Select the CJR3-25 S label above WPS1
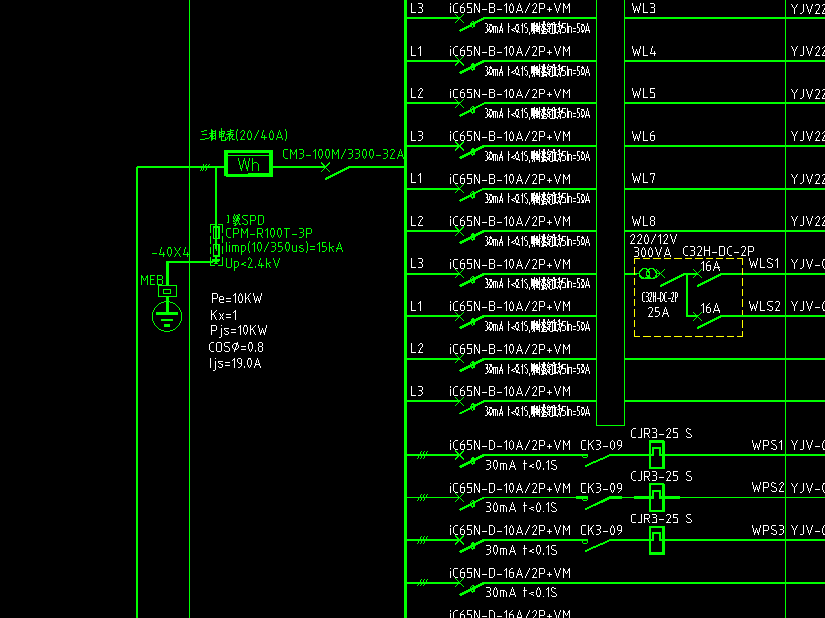Image resolution: width=825 pixels, height=618 pixels. [661, 433]
